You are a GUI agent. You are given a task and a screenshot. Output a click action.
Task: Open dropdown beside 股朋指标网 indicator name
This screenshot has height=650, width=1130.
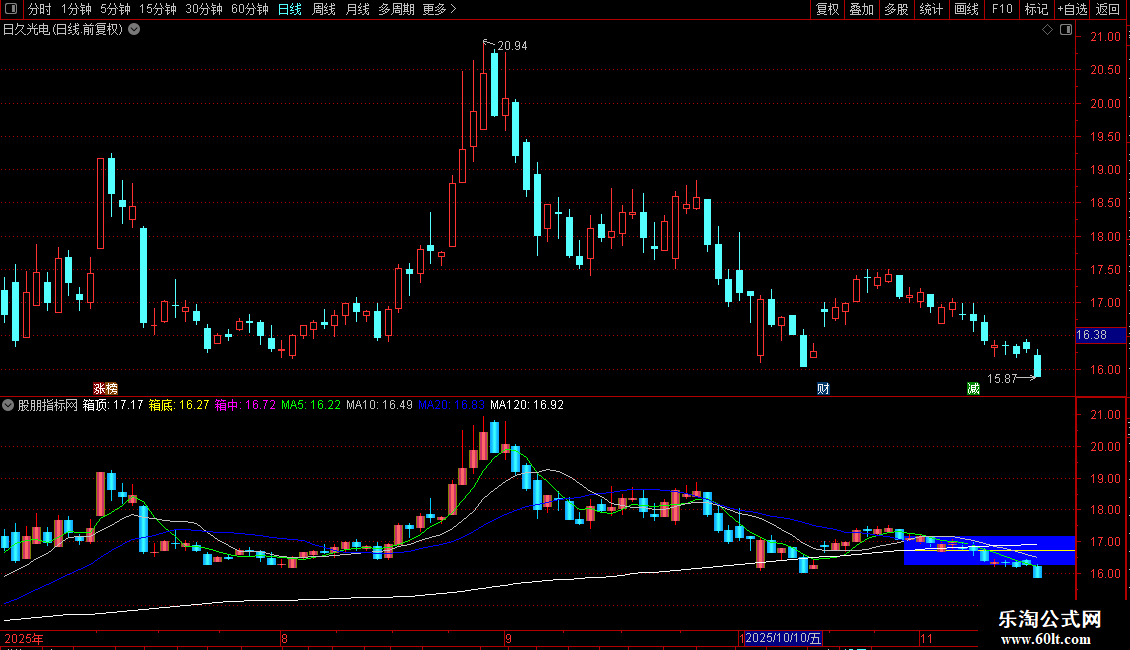(x=8, y=405)
